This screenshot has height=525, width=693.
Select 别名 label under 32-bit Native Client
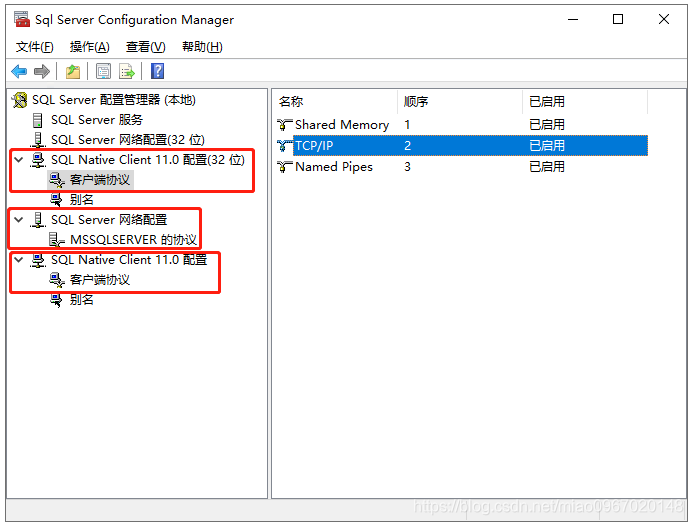tap(82, 200)
